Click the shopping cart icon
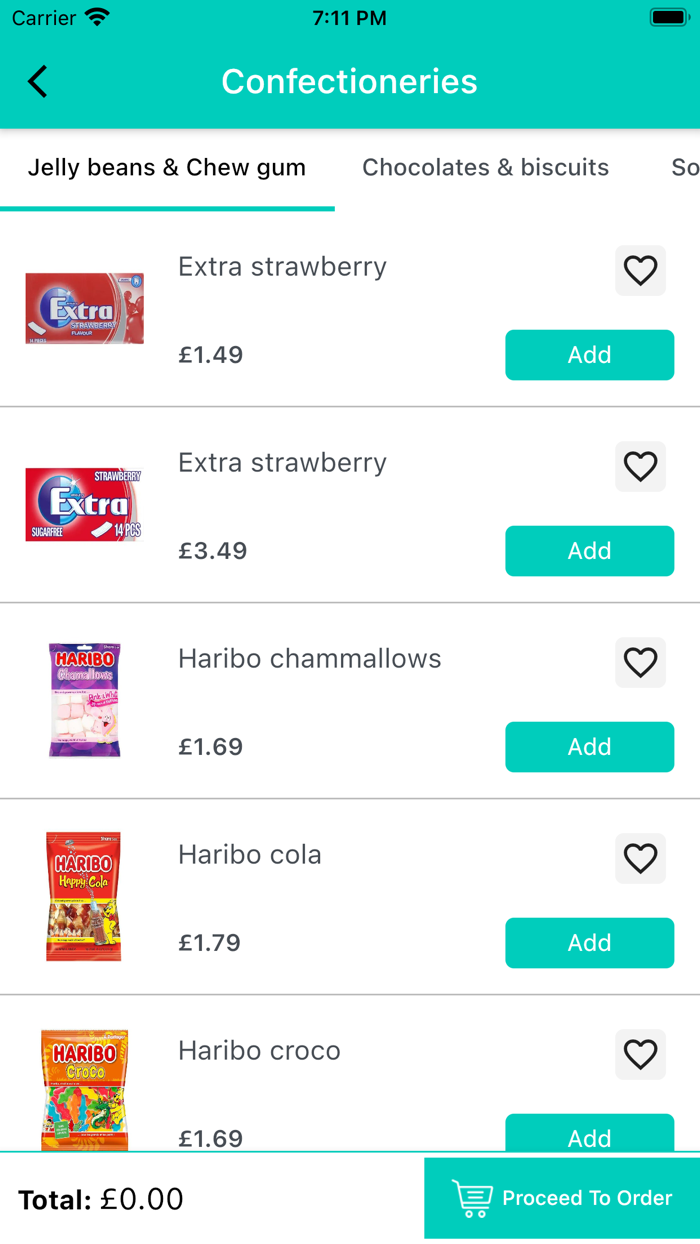 pos(472,1198)
